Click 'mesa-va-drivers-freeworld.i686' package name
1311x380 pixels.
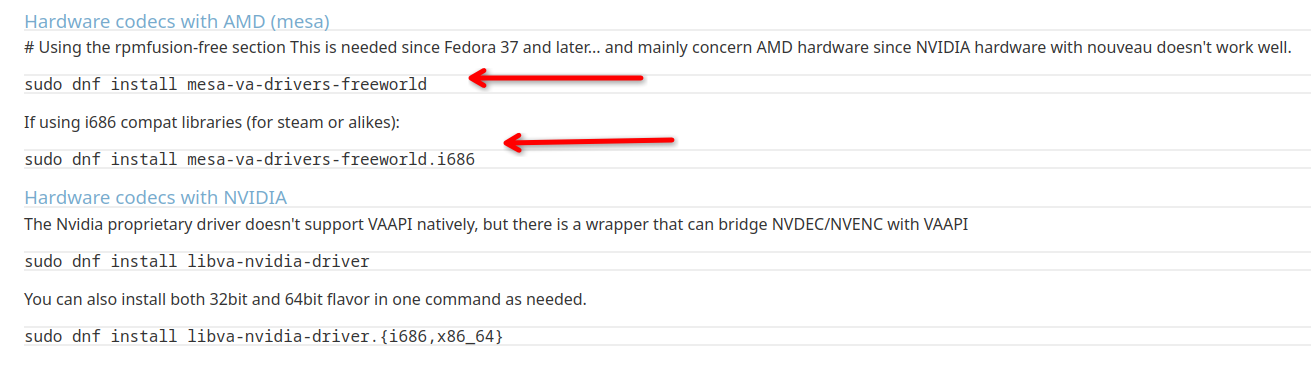(x=331, y=159)
